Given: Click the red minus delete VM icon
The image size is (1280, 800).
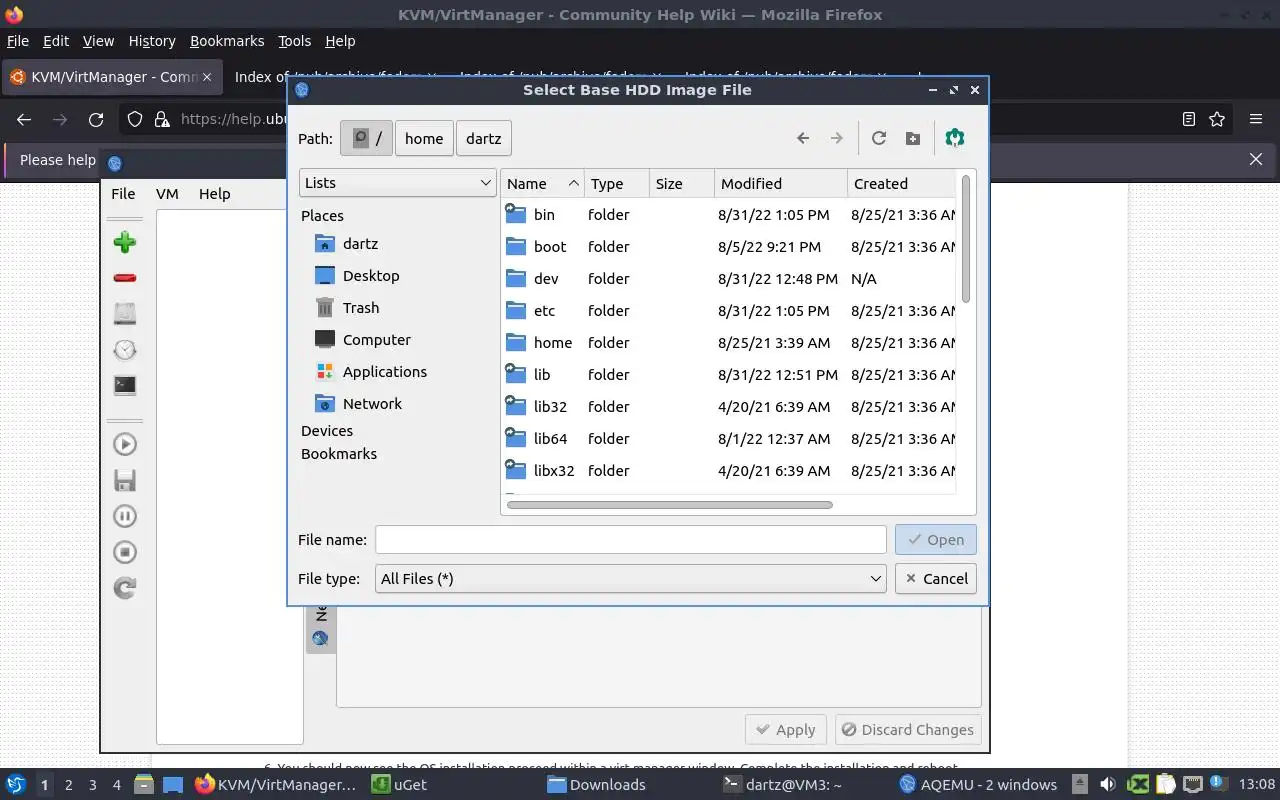Looking at the screenshot, I should click(125, 278).
